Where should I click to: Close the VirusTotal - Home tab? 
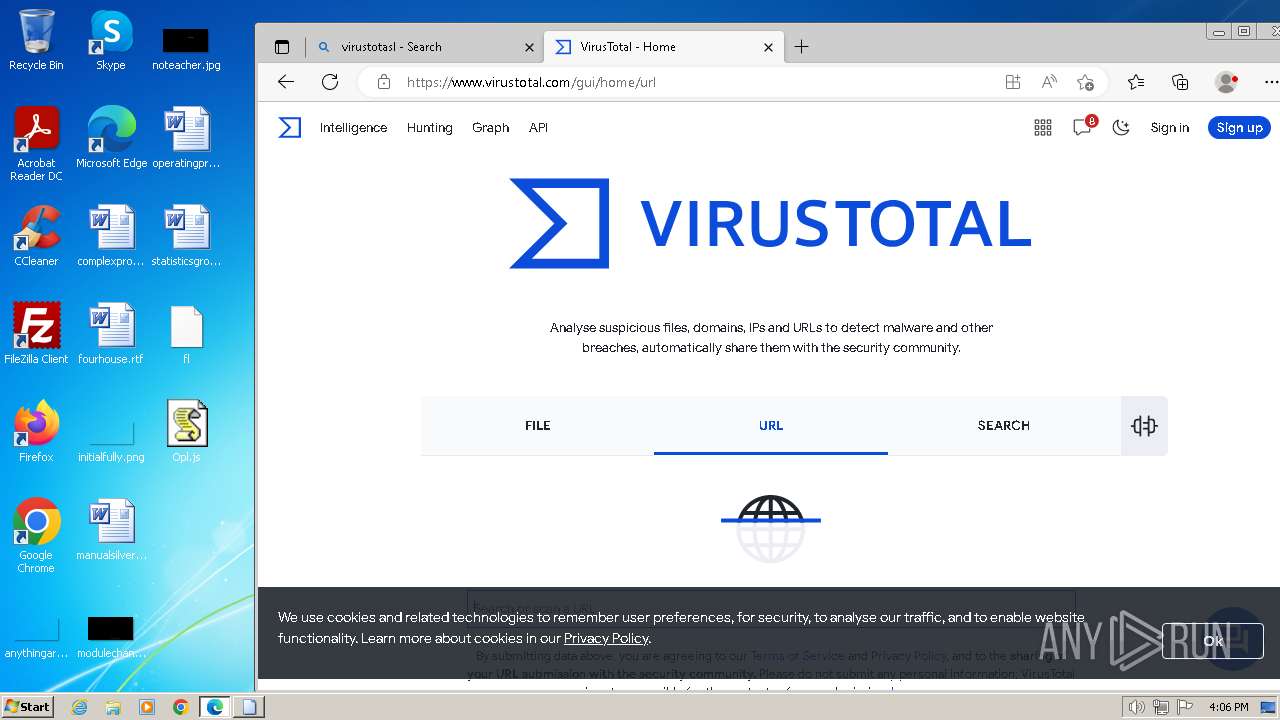(768, 47)
